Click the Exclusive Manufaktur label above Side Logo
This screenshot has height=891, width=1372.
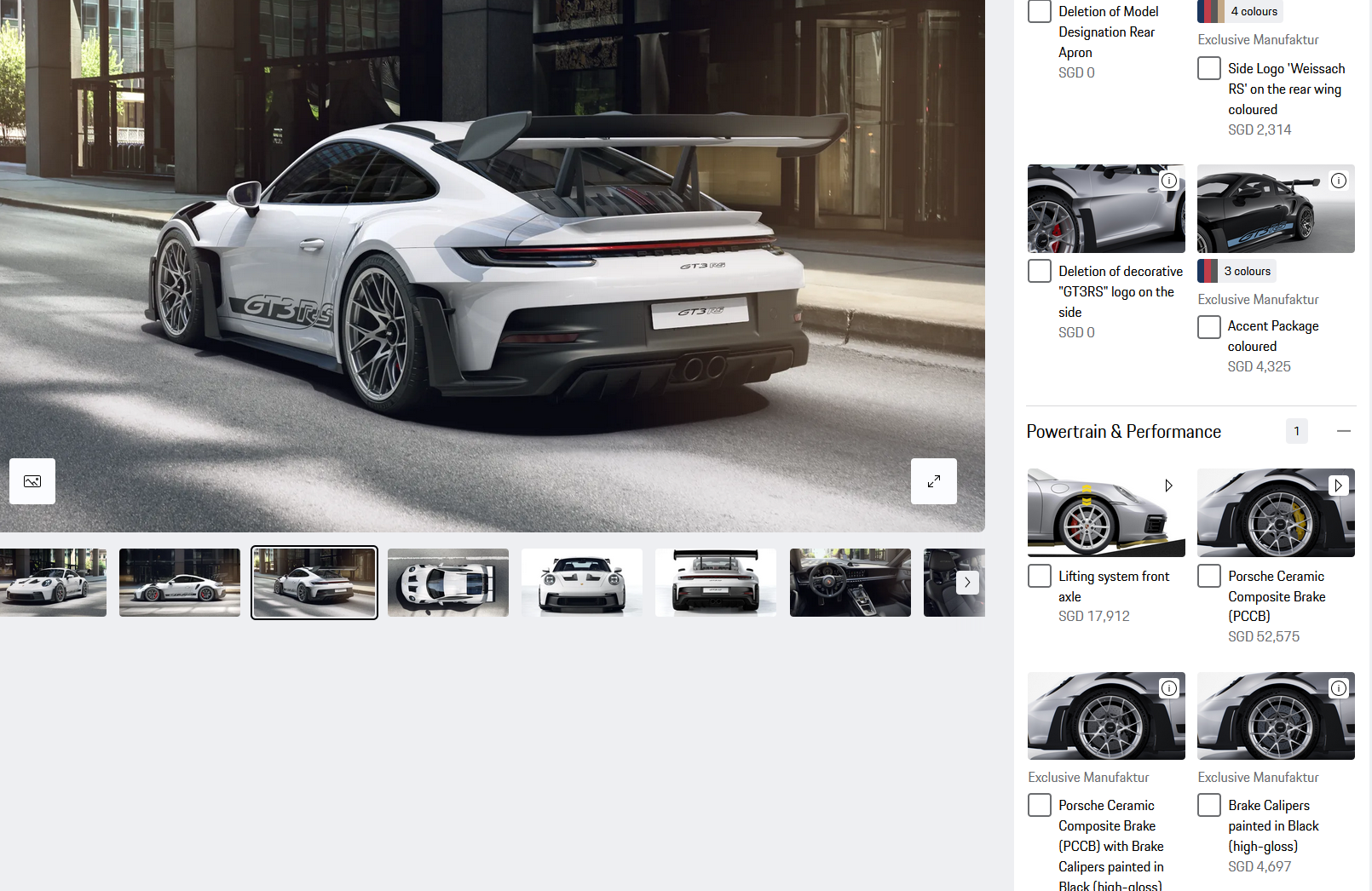[x=1258, y=40]
